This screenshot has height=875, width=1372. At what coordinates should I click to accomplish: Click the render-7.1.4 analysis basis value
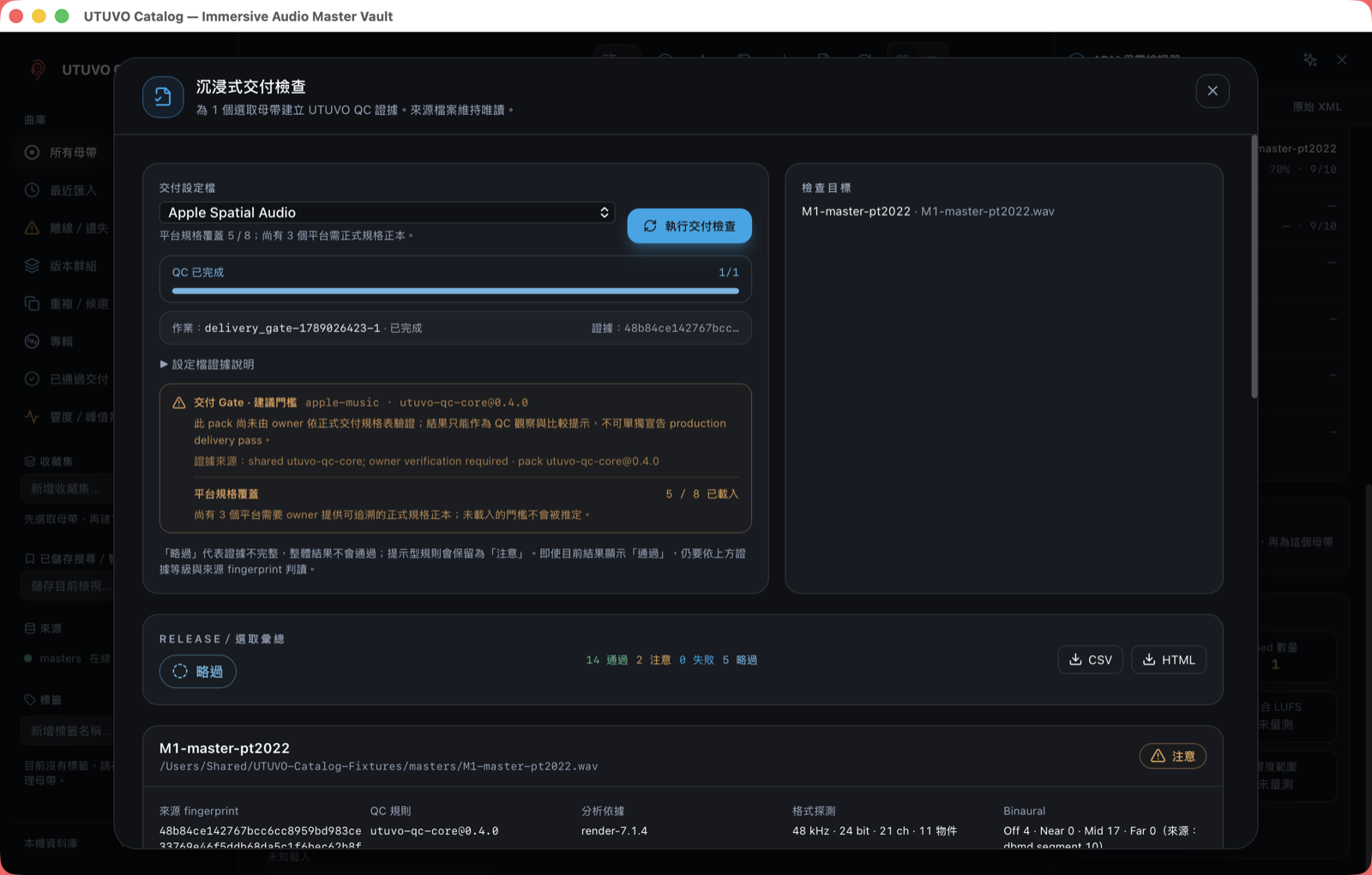point(614,831)
